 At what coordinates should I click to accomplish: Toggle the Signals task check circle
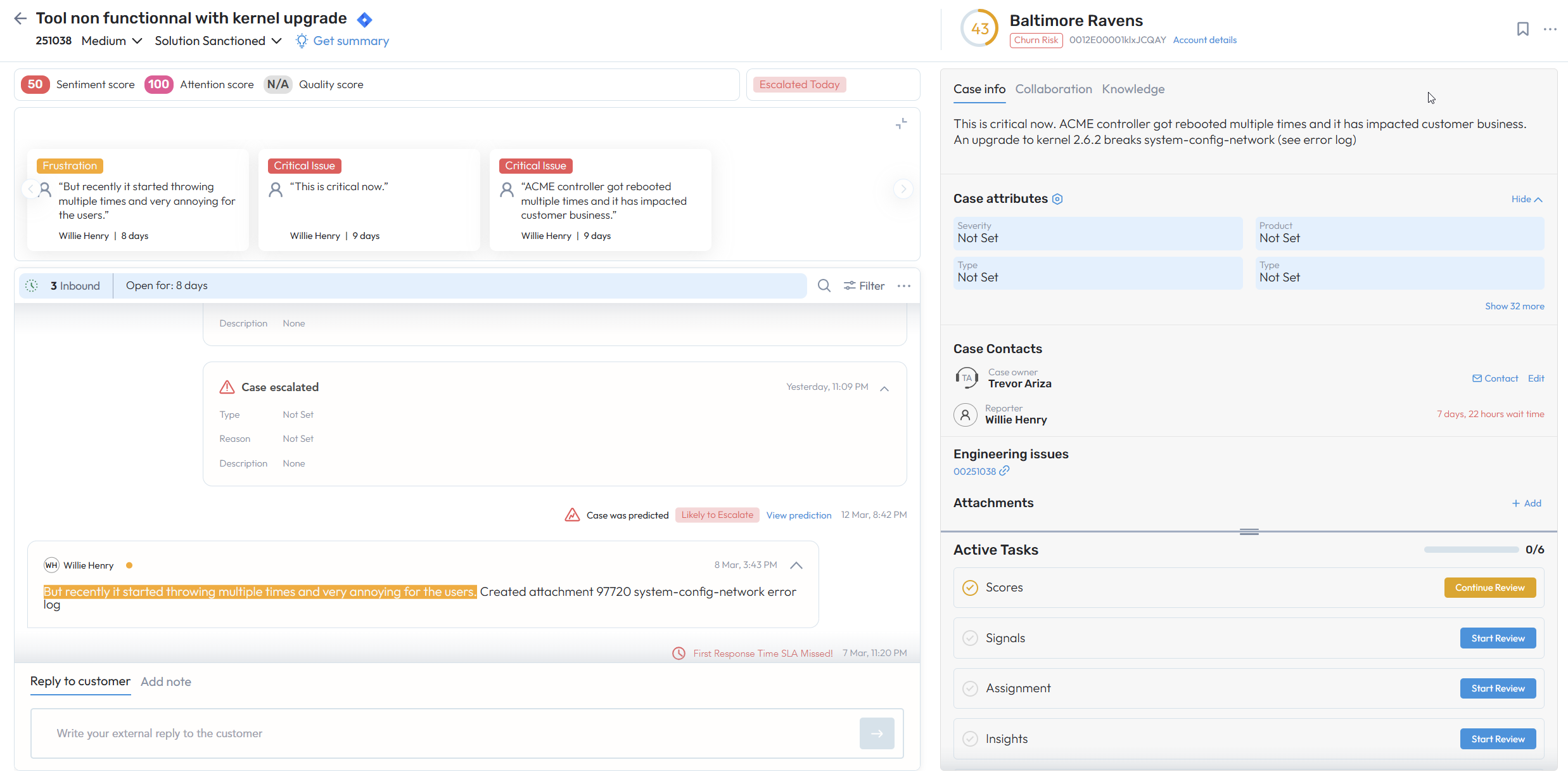point(970,638)
